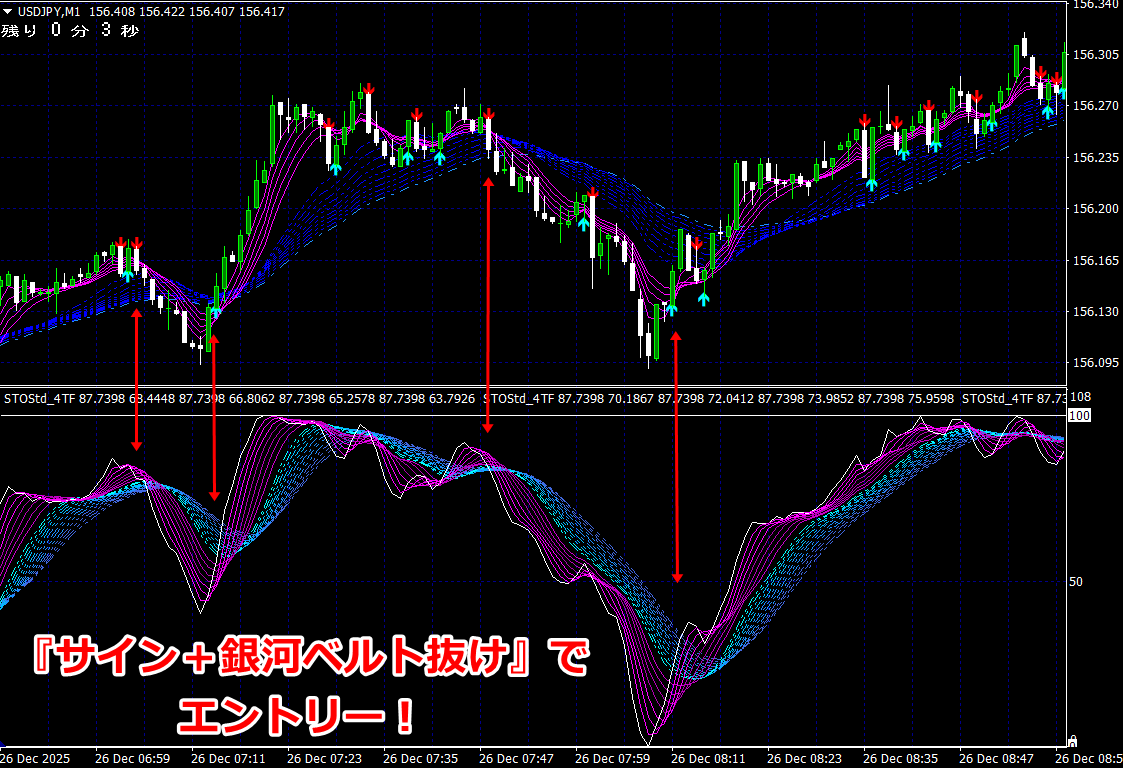Click the 156.270 price axis label
Image resolution: width=1123 pixels, height=768 pixels.
(1096, 106)
